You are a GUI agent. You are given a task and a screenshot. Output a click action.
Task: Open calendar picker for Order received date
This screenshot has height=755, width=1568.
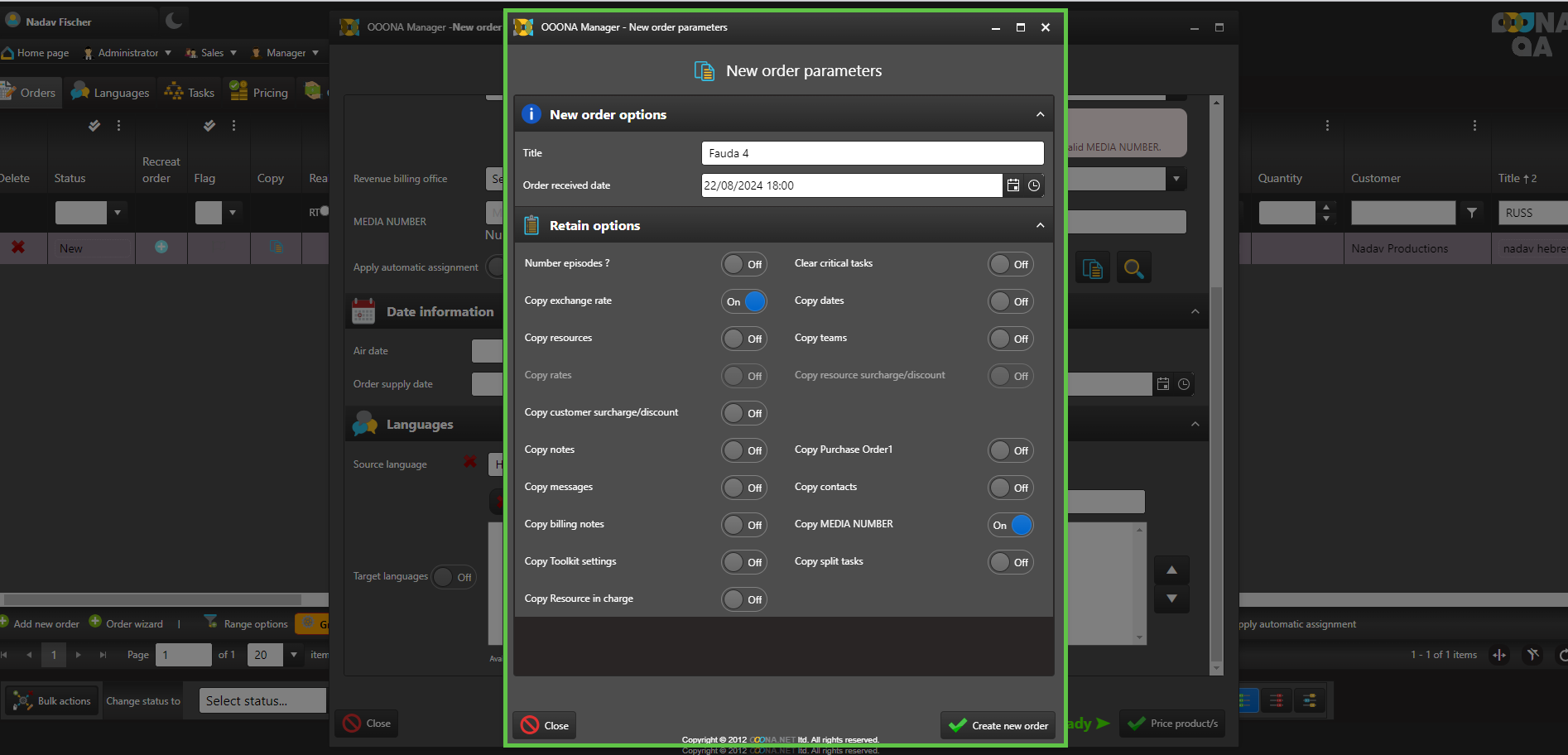[x=1012, y=185]
